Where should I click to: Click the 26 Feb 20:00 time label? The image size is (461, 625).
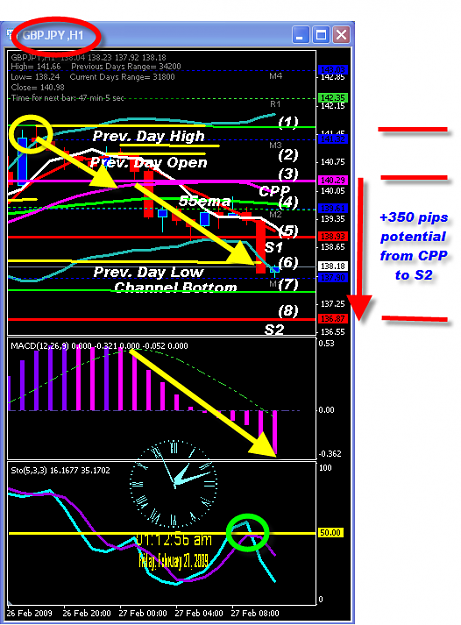coord(87,613)
